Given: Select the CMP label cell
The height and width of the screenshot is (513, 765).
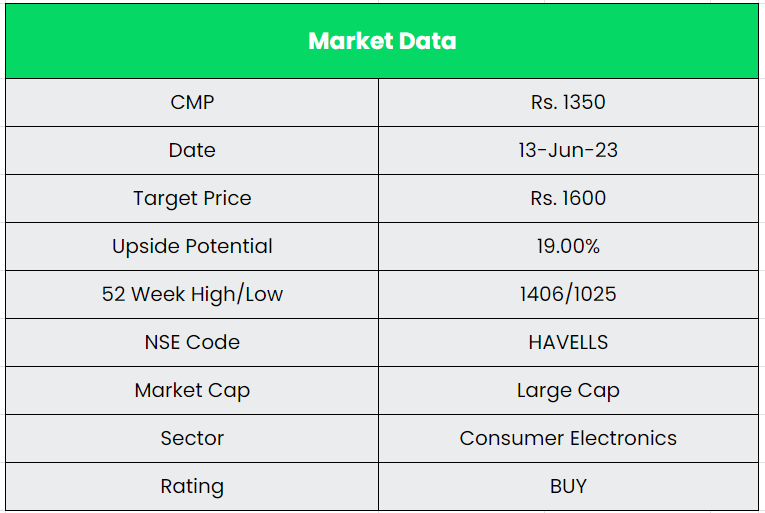Looking at the screenshot, I should [x=192, y=102].
